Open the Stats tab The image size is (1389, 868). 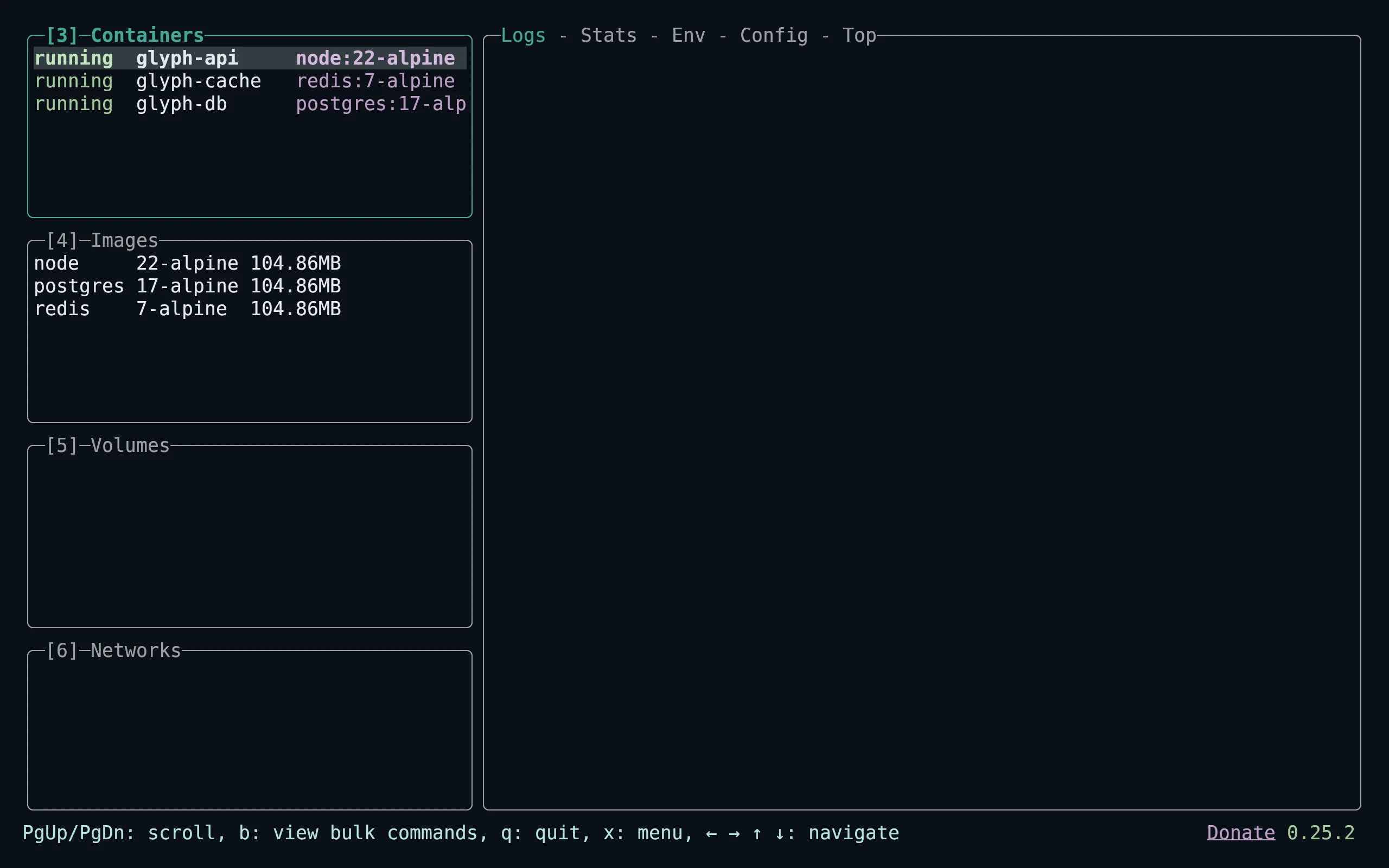coord(608,36)
